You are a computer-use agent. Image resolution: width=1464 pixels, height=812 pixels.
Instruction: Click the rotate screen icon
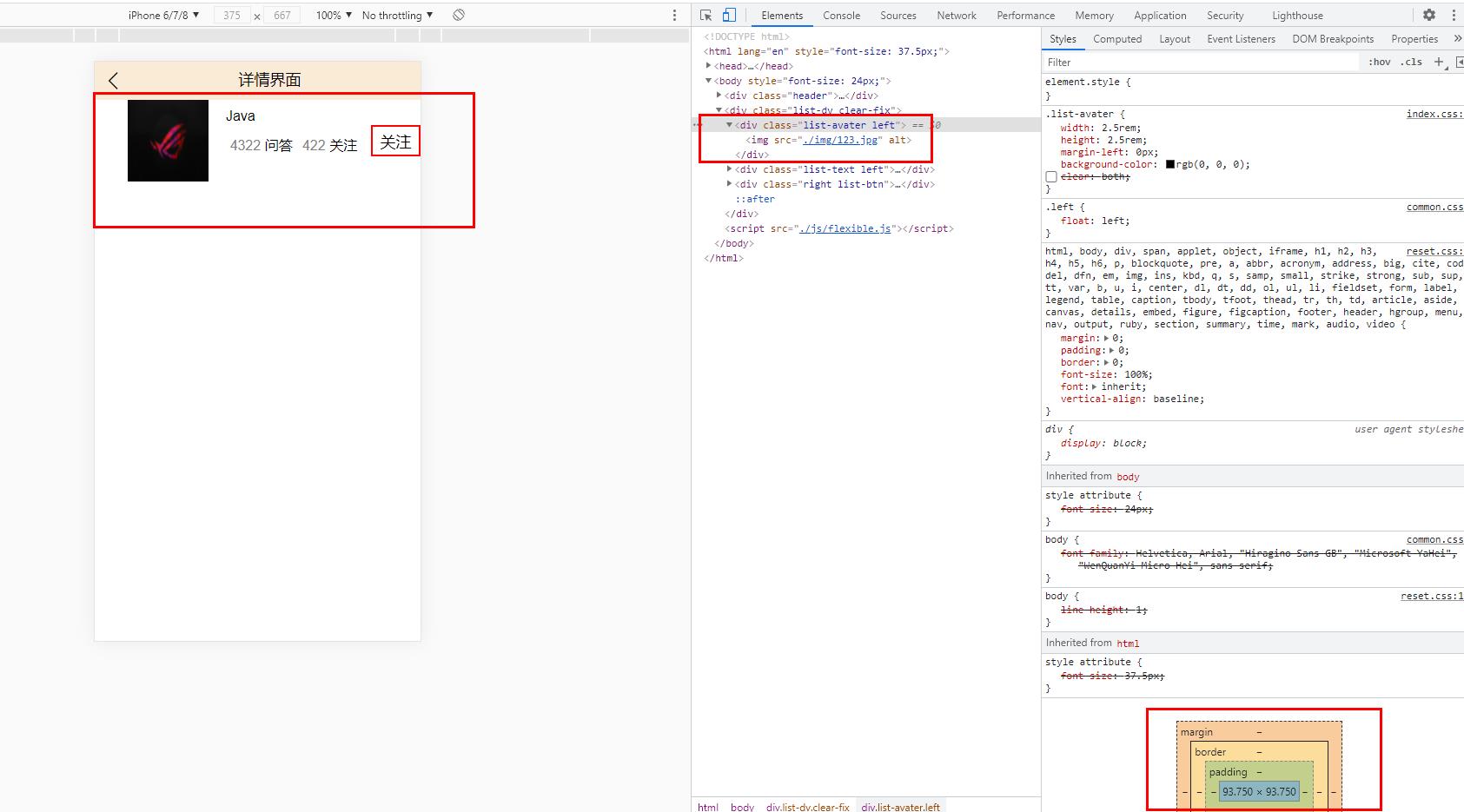[x=459, y=15]
